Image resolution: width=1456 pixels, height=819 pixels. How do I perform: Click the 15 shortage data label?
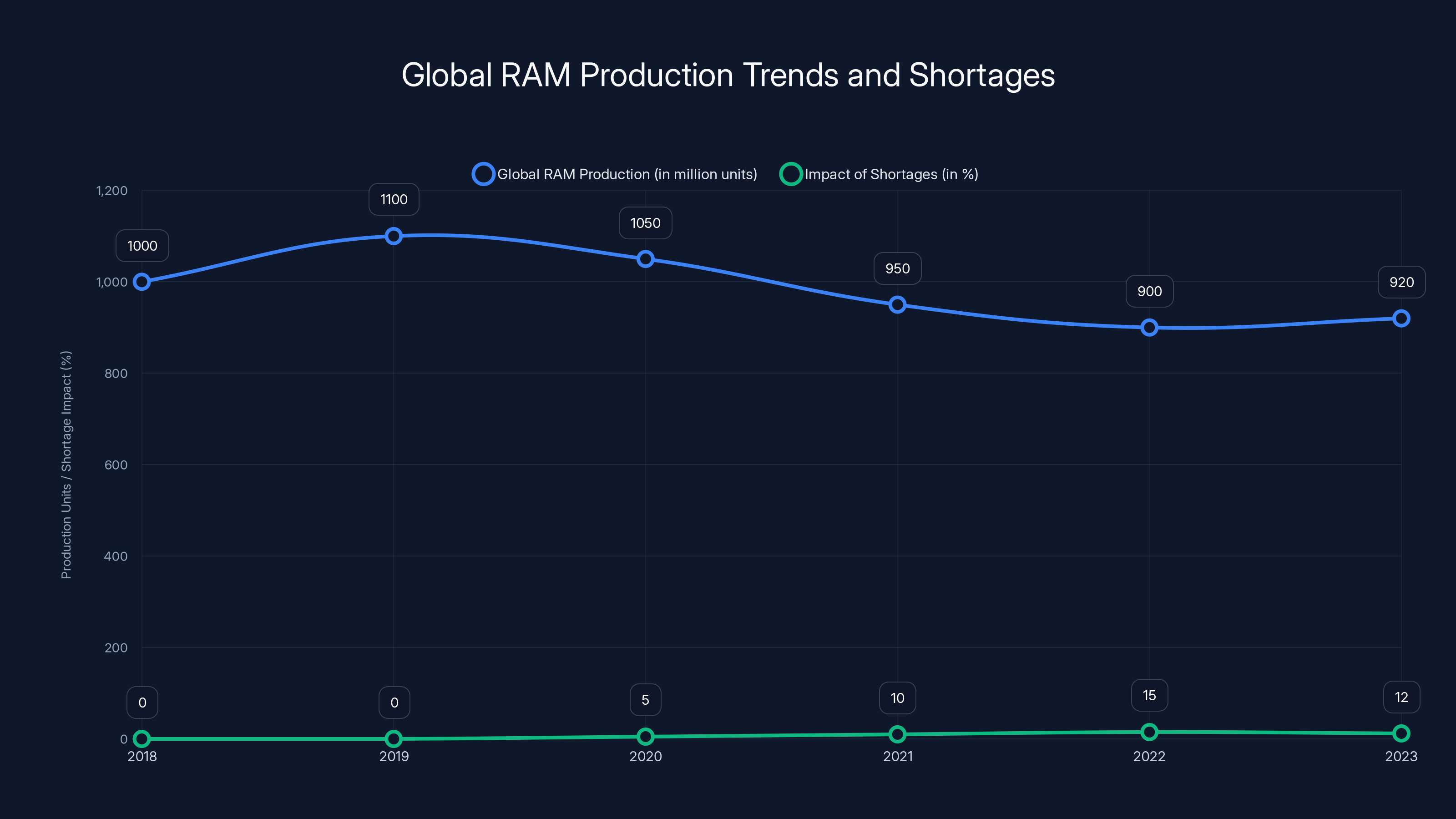point(1150,695)
